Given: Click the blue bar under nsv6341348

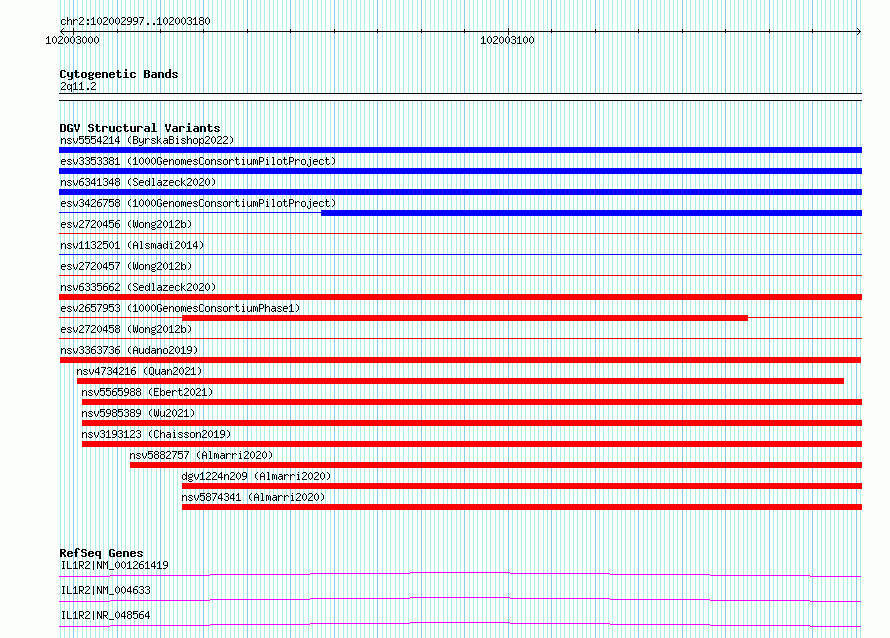Looking at the screenshot, I should click(x=460, y=192).
